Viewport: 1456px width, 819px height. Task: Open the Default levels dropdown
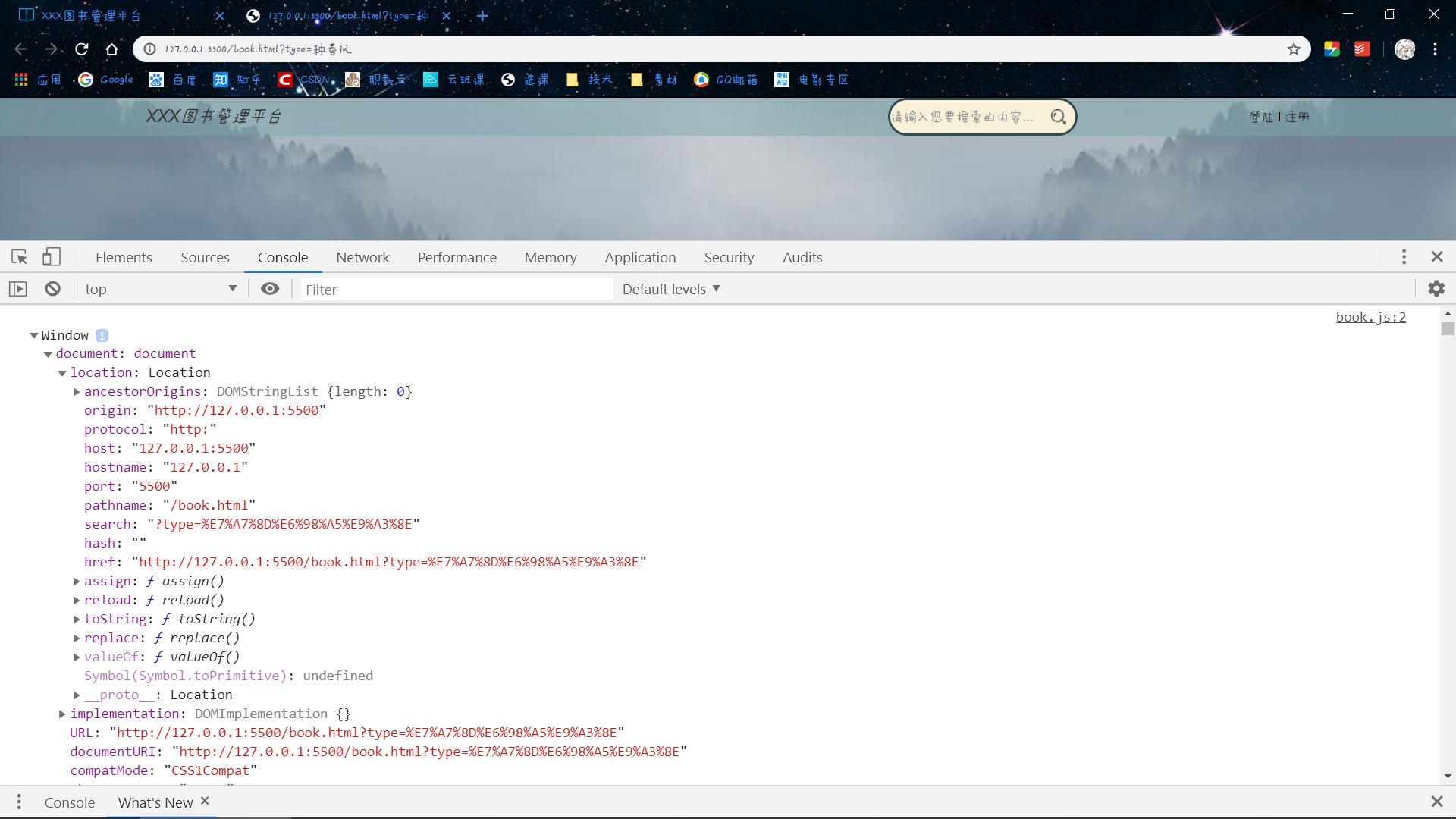[670, 289]
